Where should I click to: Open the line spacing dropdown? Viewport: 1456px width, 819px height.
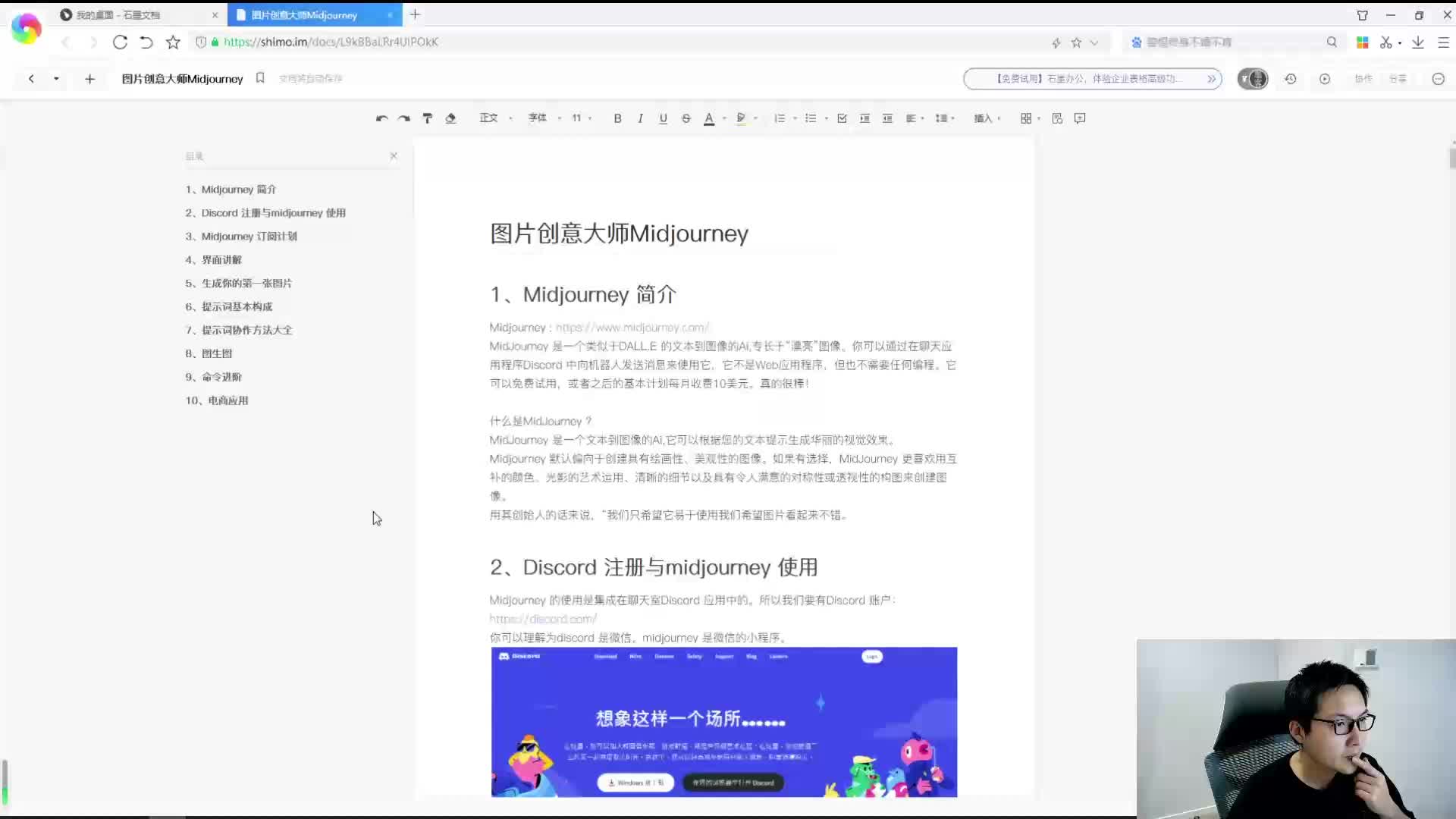(945, 118)
